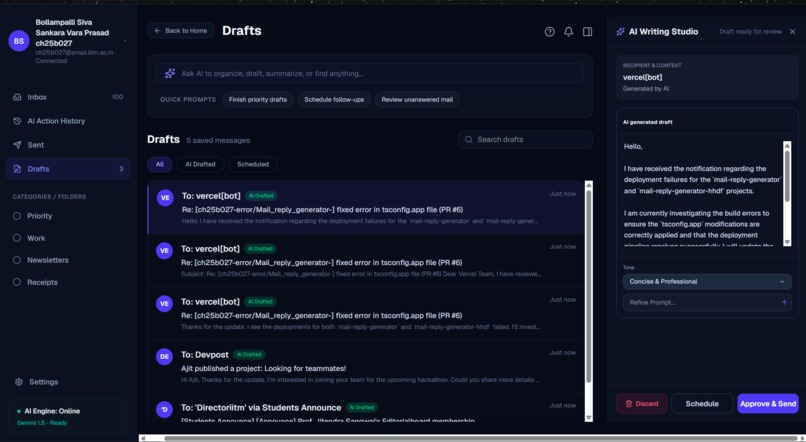Click the Inbox count 100

point(118,97)
